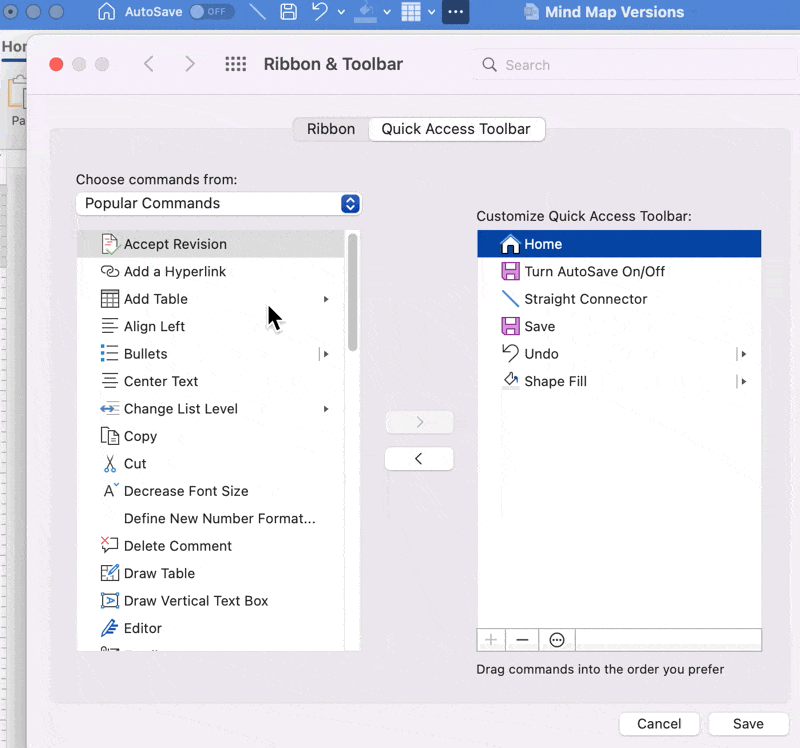
Task: Select the Delete Comment command
Action: 211,546
